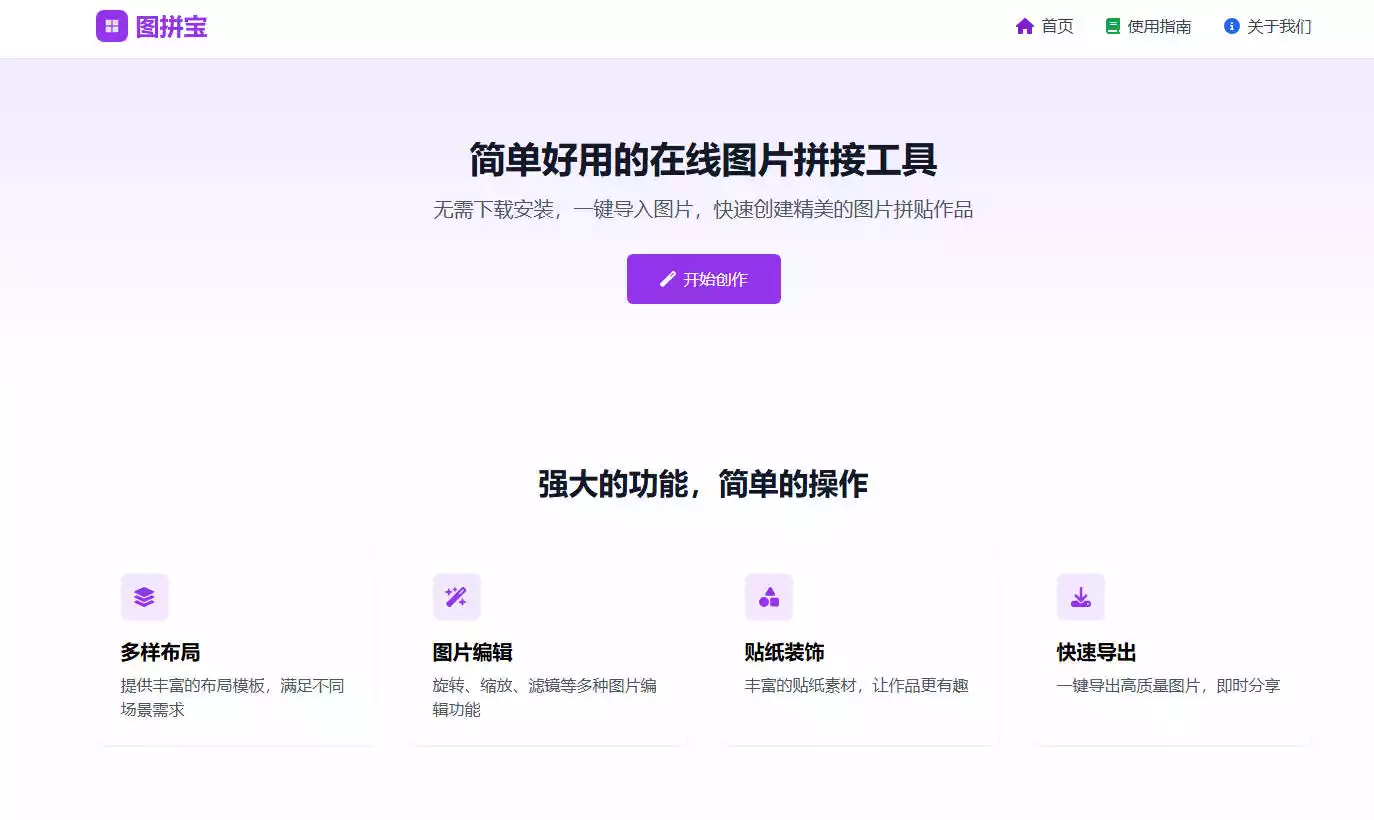Click the layers icon on 多样布局 card
This screenshot has width=1374, height=820.
(x=144, y=597)
